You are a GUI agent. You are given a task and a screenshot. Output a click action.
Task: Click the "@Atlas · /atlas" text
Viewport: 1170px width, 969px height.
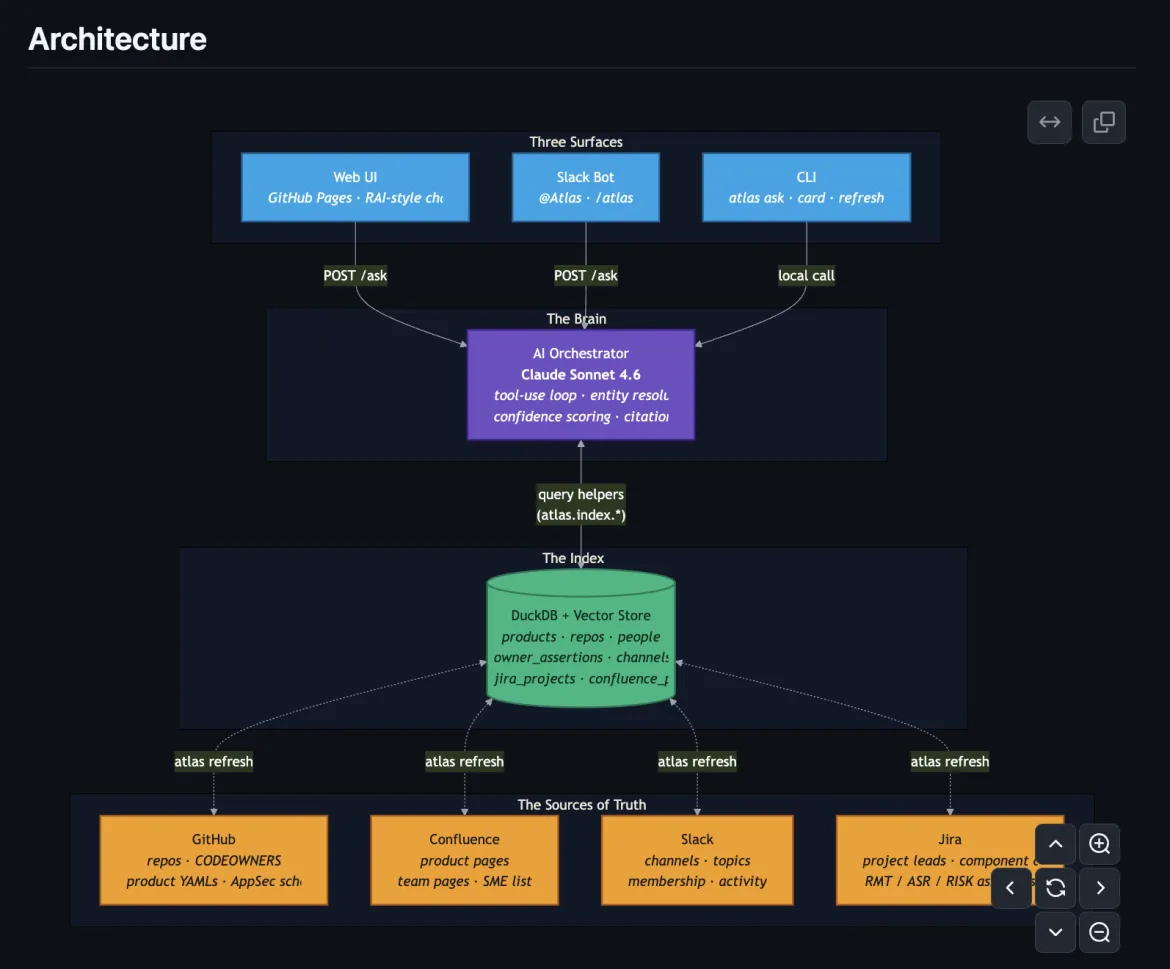click(586, 198)
